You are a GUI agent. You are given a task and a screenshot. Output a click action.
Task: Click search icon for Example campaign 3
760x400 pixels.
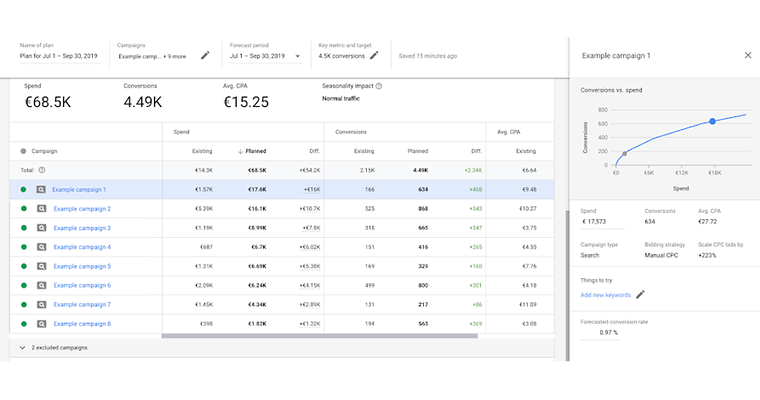[41, 228]
